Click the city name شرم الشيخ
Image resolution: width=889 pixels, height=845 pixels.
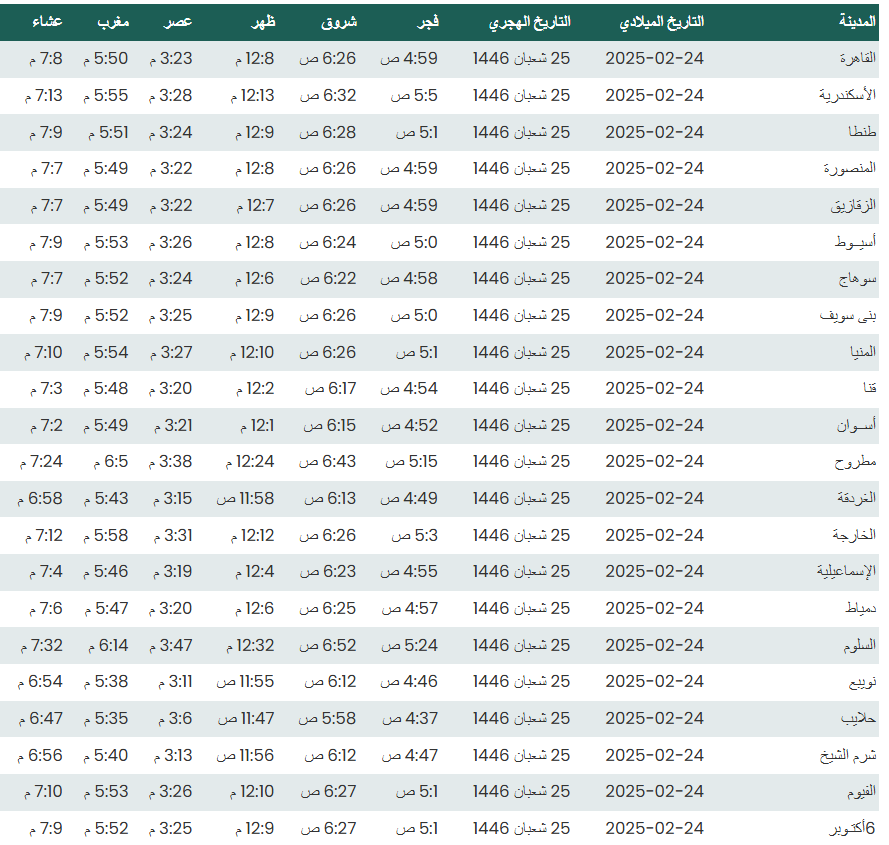[x=848, y=755]
